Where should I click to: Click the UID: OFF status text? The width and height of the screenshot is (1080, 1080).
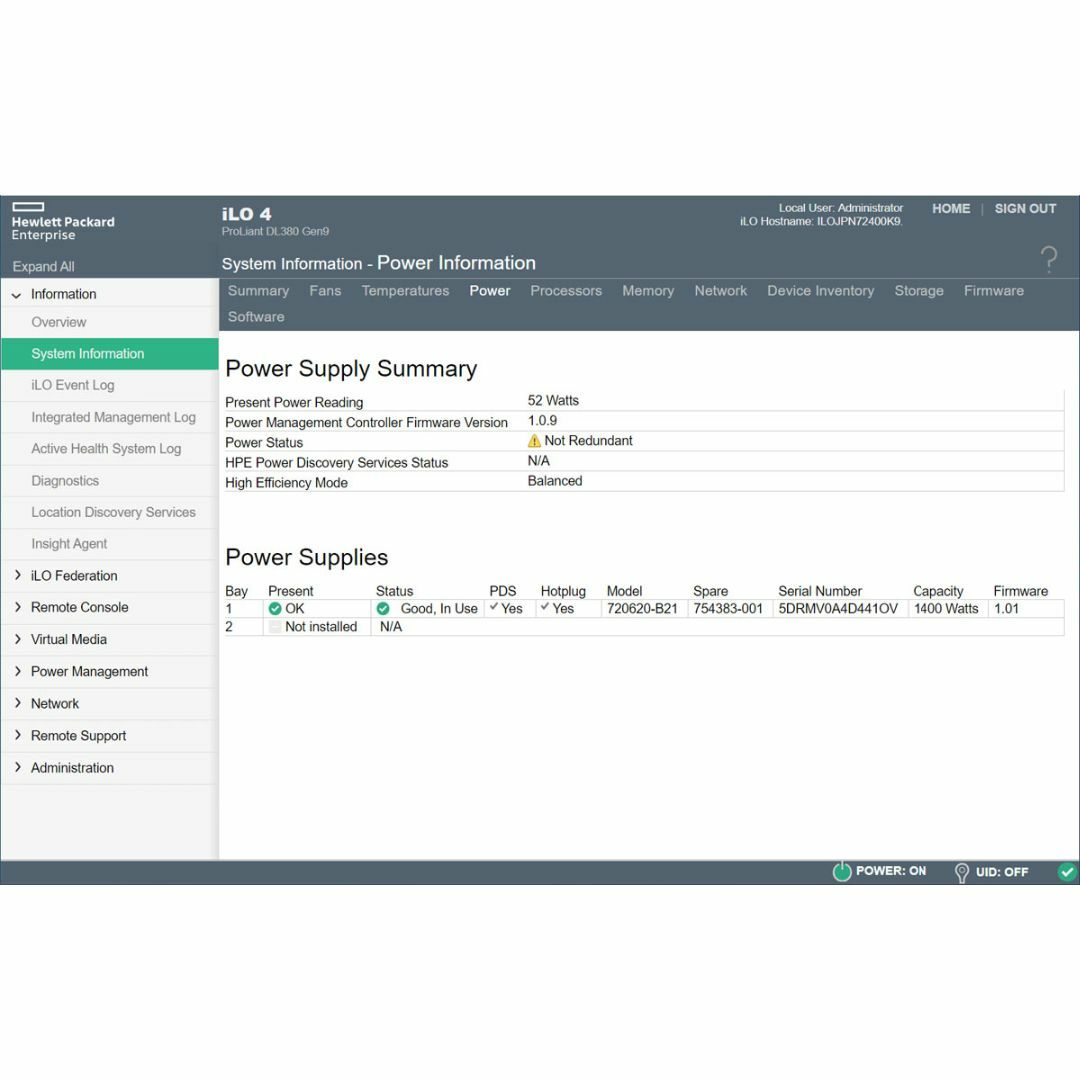coord(1001,872)
